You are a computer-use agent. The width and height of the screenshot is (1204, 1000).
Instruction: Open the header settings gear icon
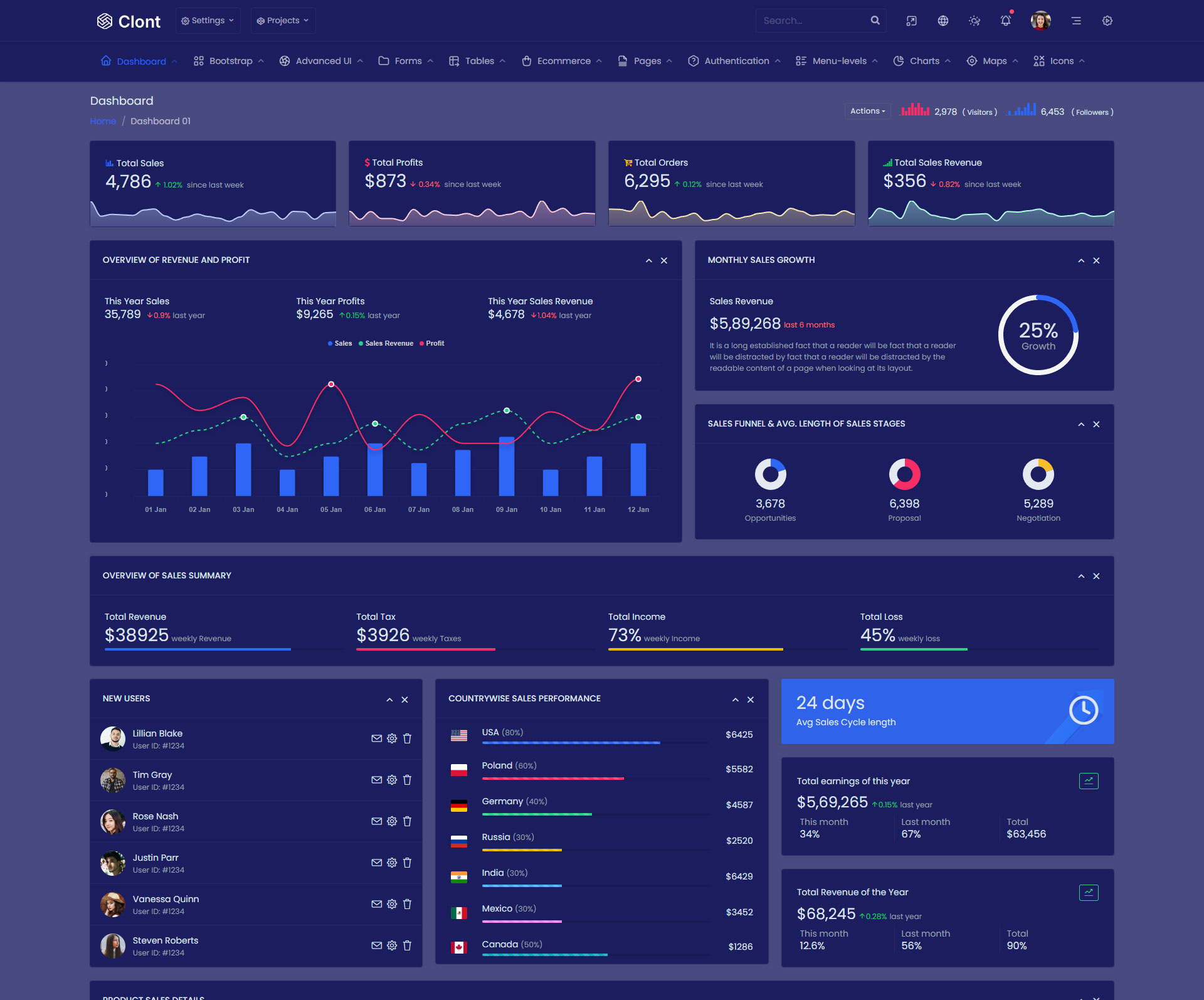point(1107,21)
